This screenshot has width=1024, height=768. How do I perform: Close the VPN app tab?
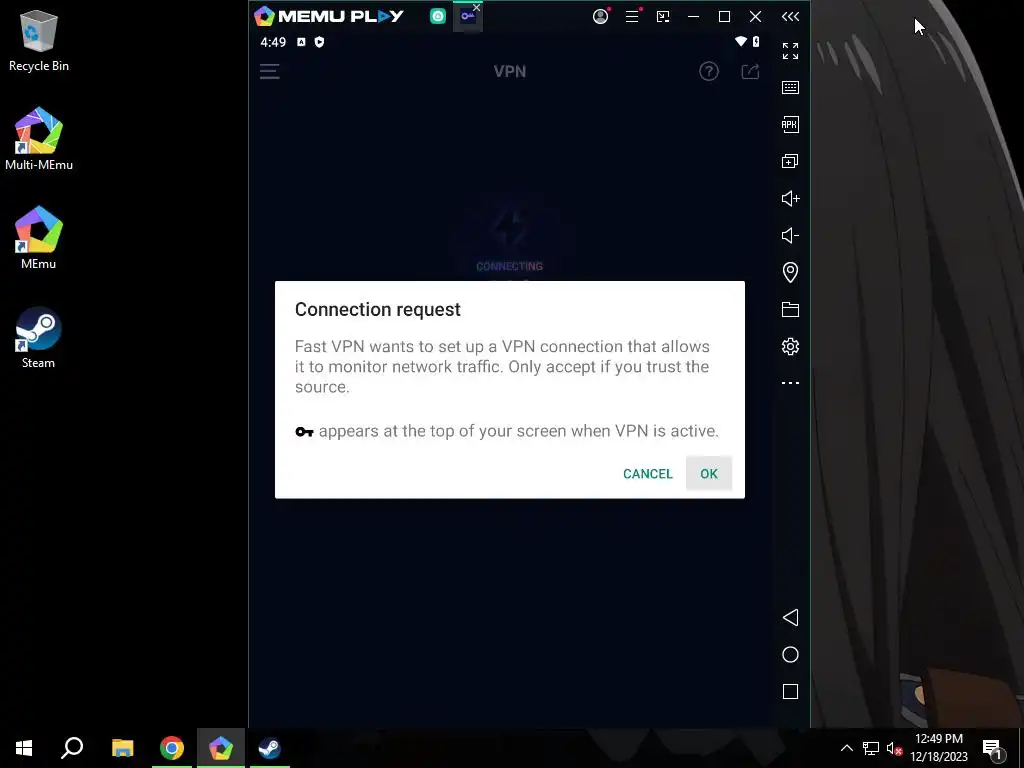tap(477, 8)
